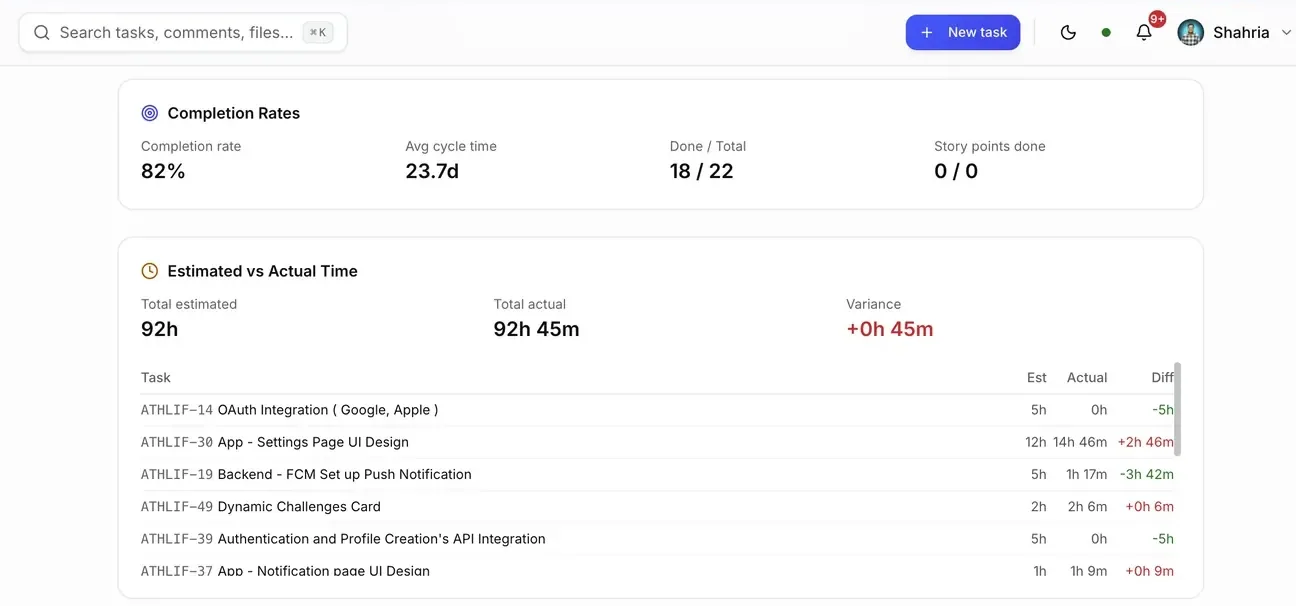Click the 1h 17m actual time cell
This screenshot has height=606, width=1296.
[x=1087, y=474]
